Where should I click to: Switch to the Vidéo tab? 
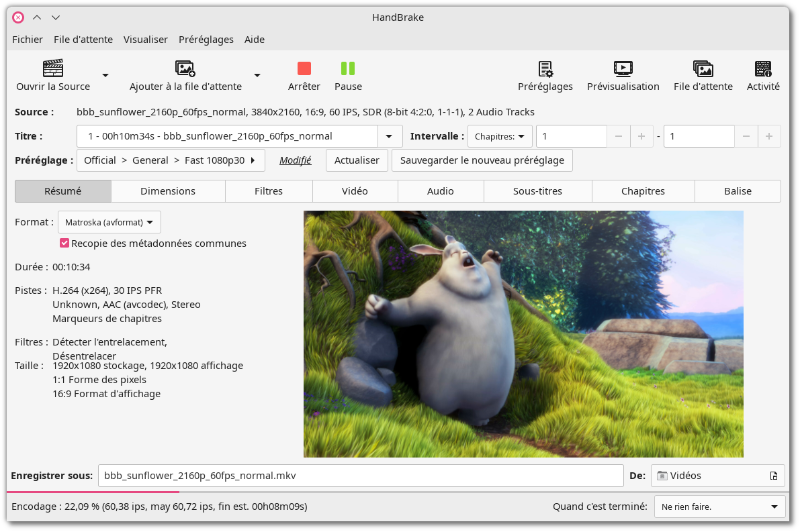(x=355, y=191)
